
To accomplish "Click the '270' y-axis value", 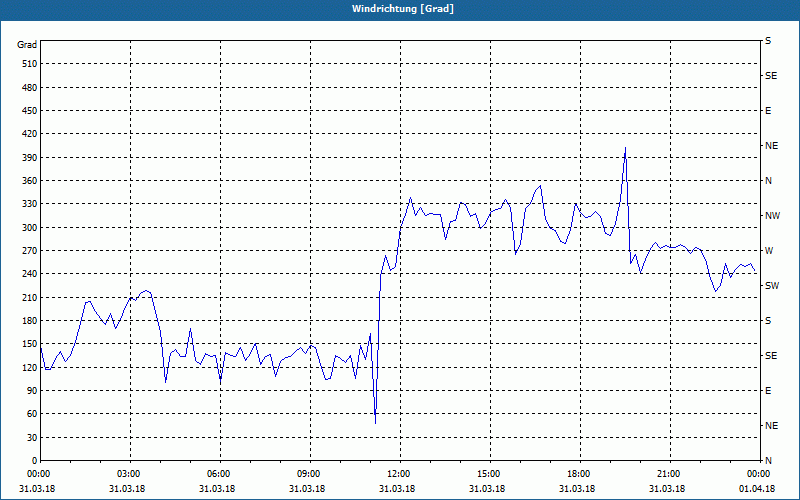I will [30, 251].
